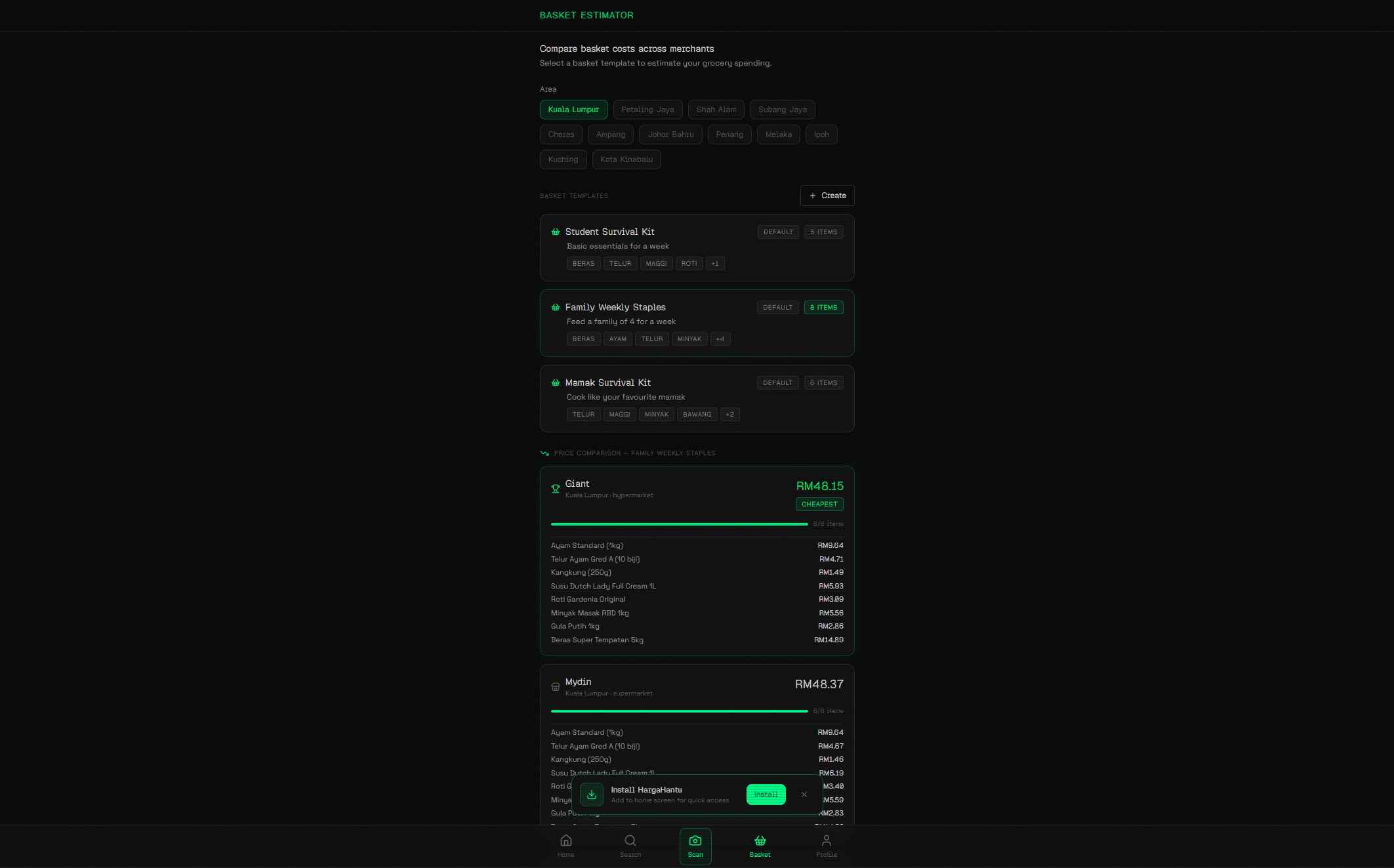
Task: Select the Petaling Jaya area chip
Action: [647, 110]
